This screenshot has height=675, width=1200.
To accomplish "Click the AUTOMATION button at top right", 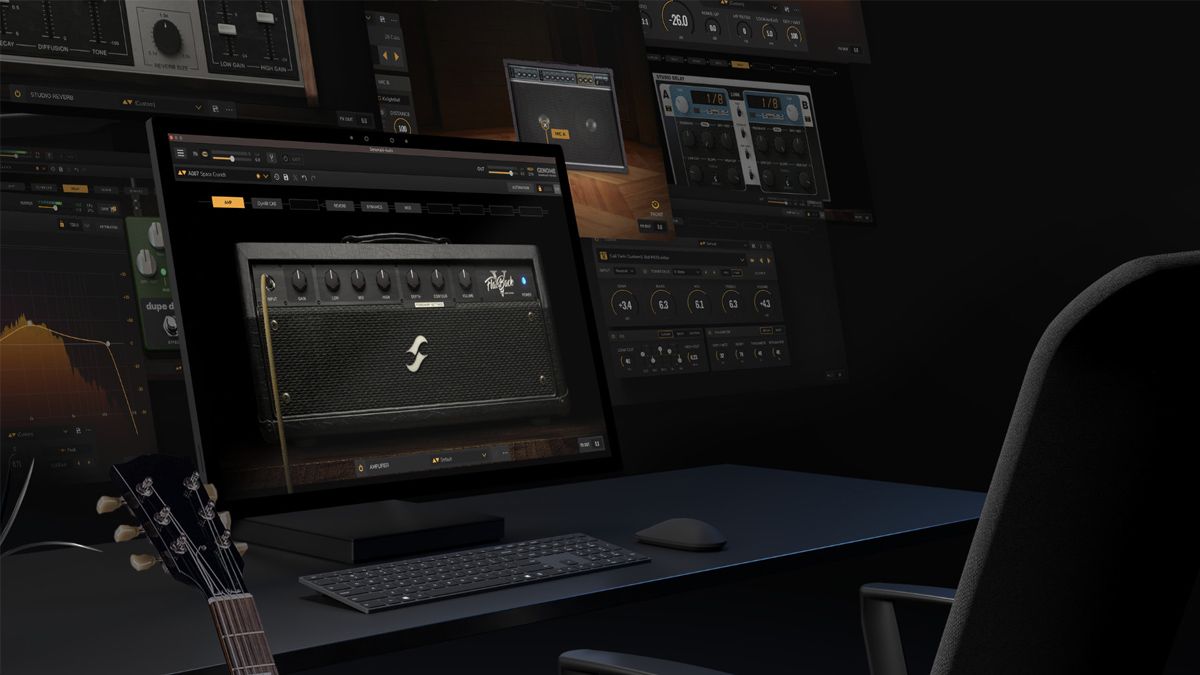I will click(520, 188).
